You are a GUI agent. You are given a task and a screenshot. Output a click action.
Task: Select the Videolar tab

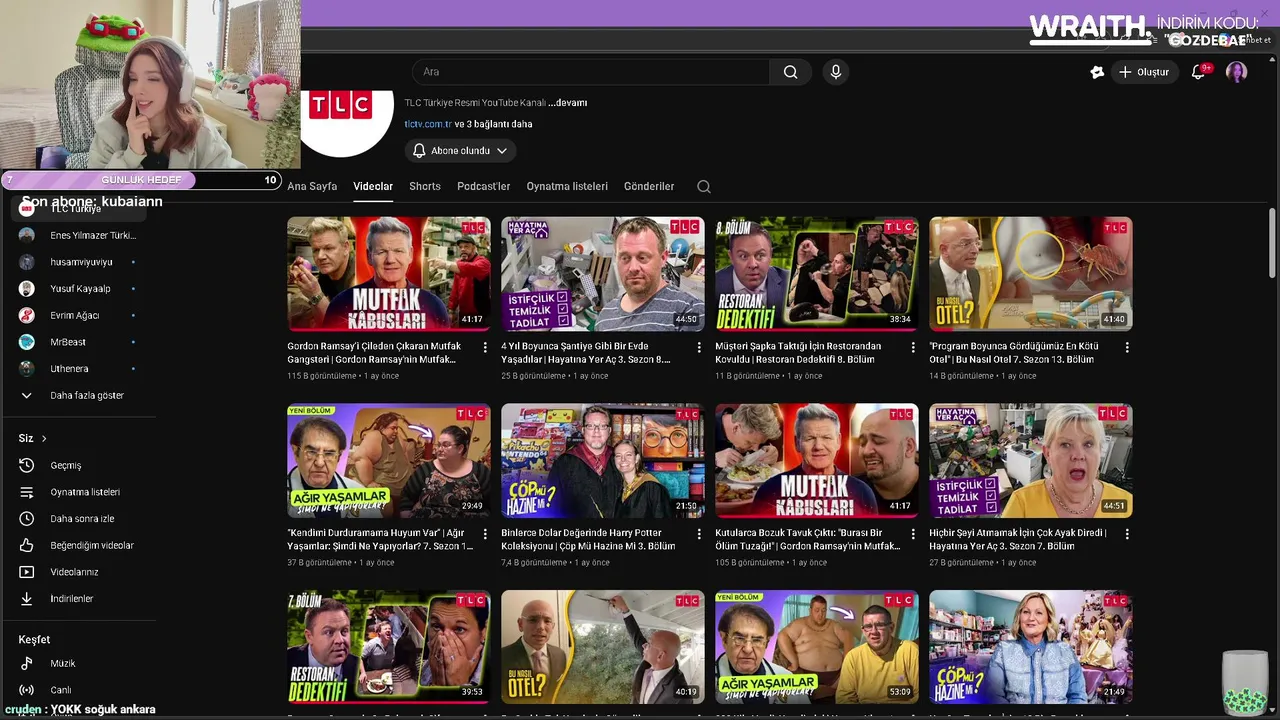point(373,186)
